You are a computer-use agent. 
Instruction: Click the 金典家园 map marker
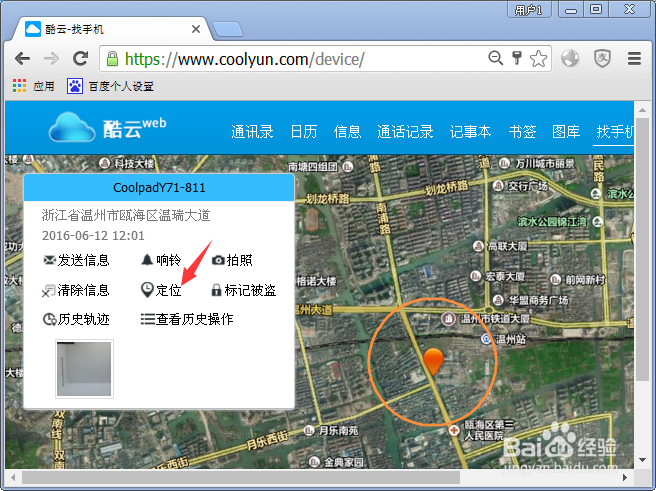pyautogui.click(x=314, y=461)
